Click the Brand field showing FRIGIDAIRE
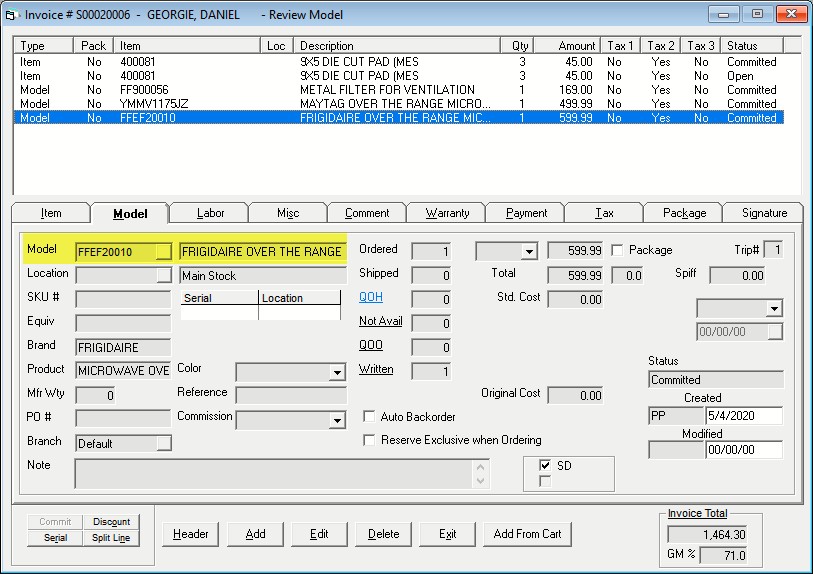 click(123, 347)
